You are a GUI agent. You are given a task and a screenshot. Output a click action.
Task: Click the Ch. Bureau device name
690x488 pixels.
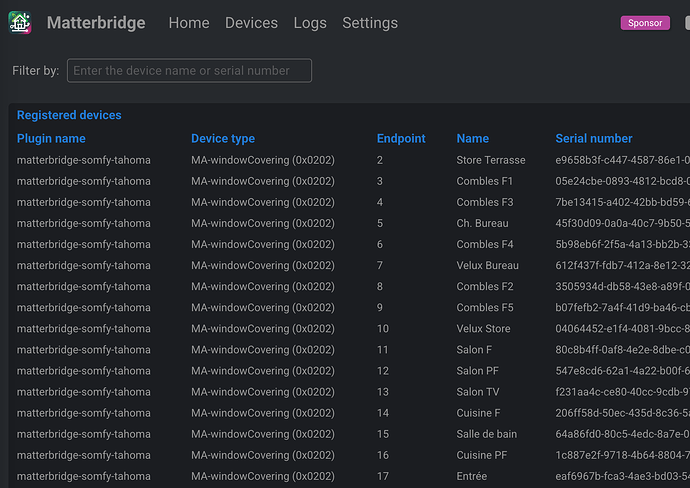pyautogui.click(x=483, y=223)
